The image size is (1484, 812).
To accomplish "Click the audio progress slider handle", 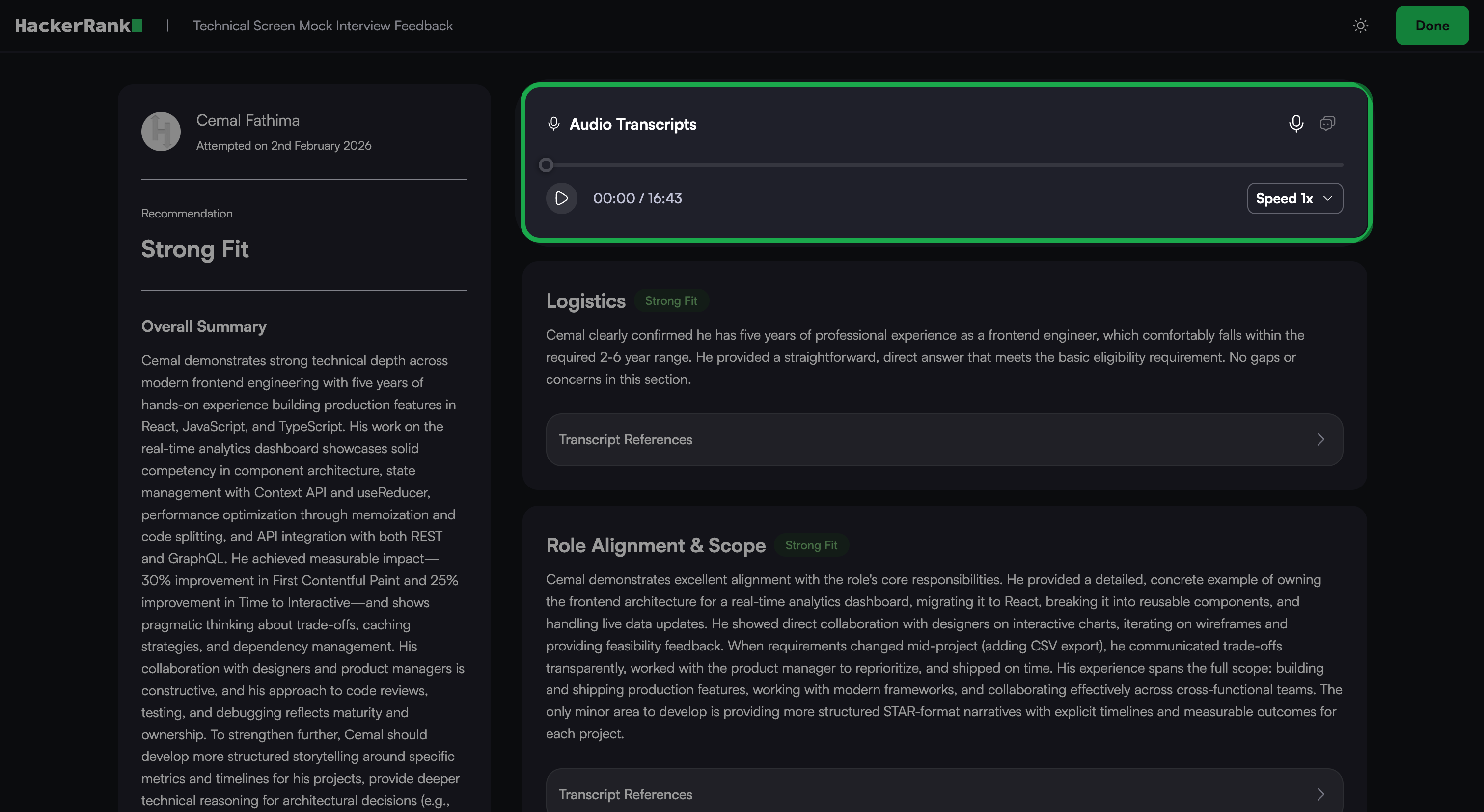I will [546, 165].
